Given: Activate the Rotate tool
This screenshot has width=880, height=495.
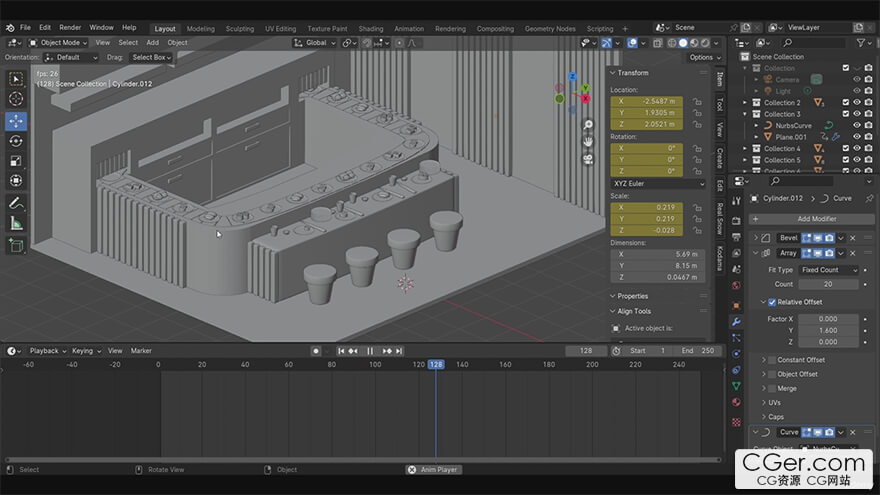Looking at the screenshot, I should pyautogui.click(x=16, y=141).
